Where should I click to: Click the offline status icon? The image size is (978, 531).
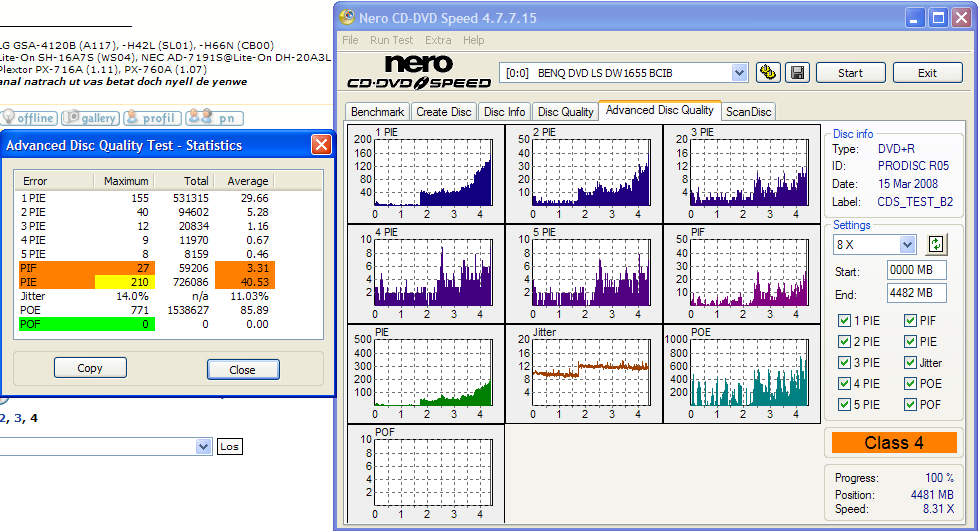tap(28, 118)
